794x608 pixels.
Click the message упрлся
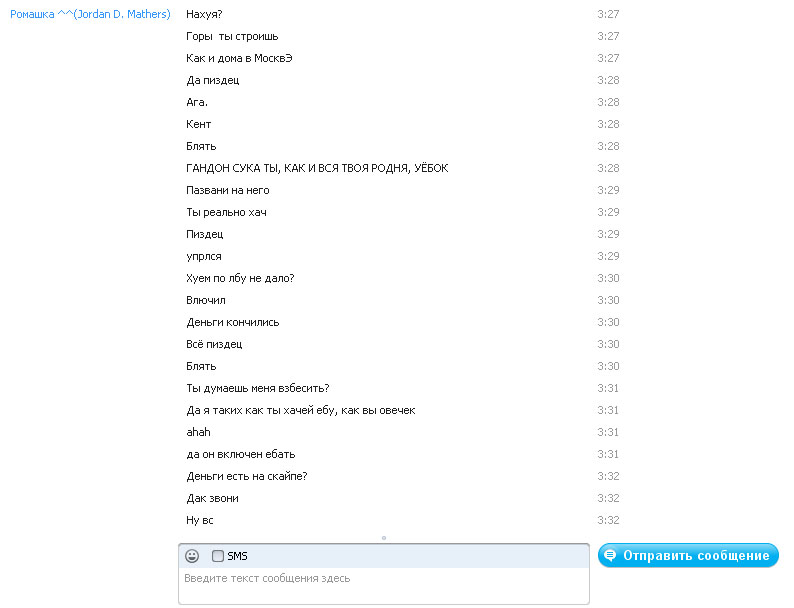point(204,256)
